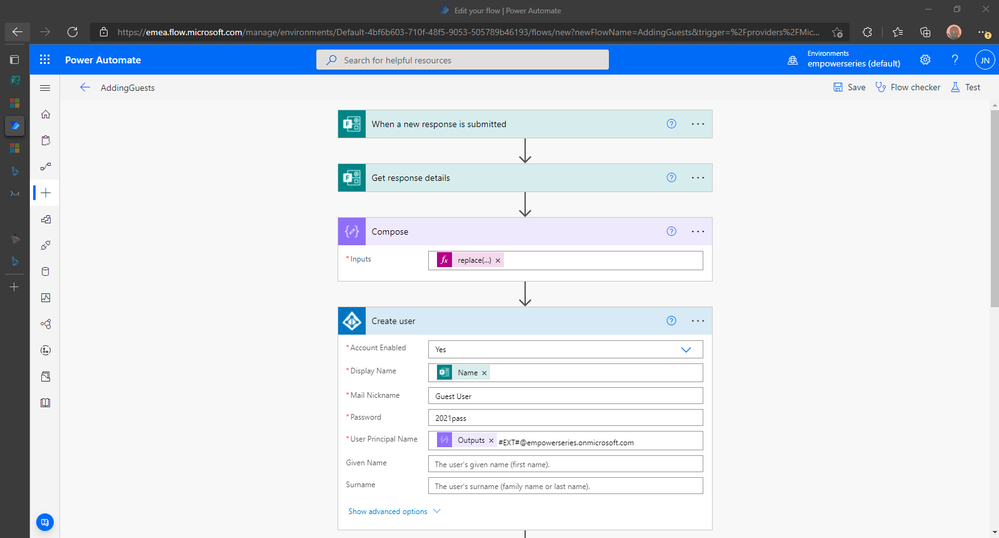Open browser Favorites star icon
999x538 pixels.
tap(898, 32)
